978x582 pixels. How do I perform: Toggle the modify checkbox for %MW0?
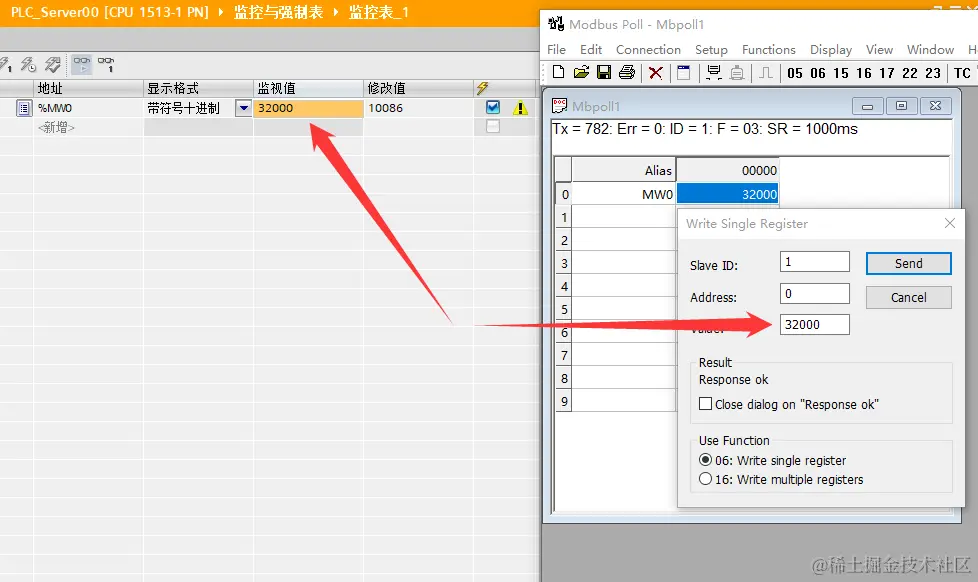tap(493, 107)
